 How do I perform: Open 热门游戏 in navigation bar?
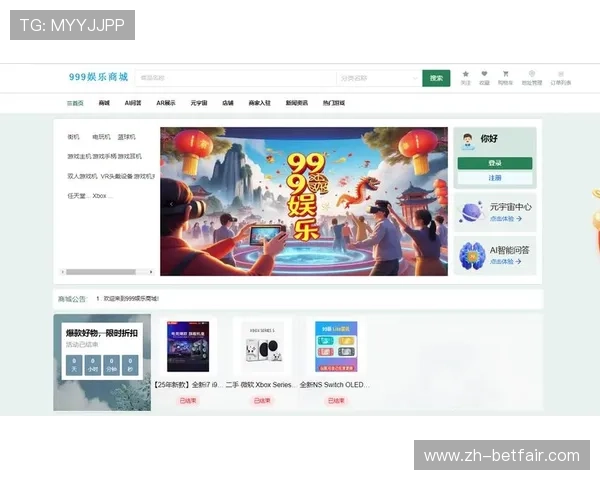pyautogui.click(x=334, y=103)
